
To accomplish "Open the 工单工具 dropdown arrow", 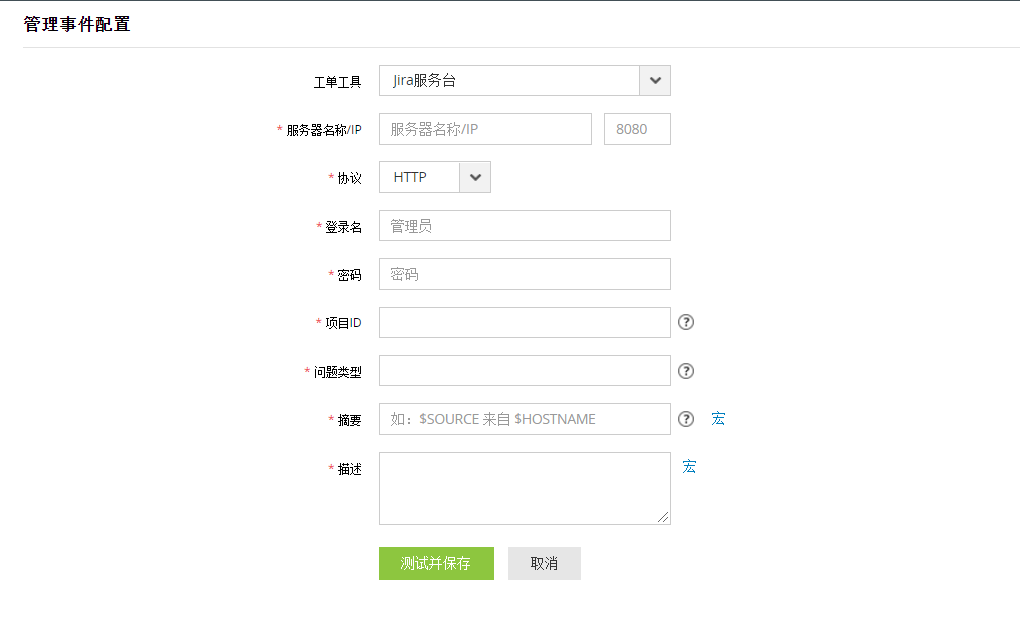I will 655,81.
